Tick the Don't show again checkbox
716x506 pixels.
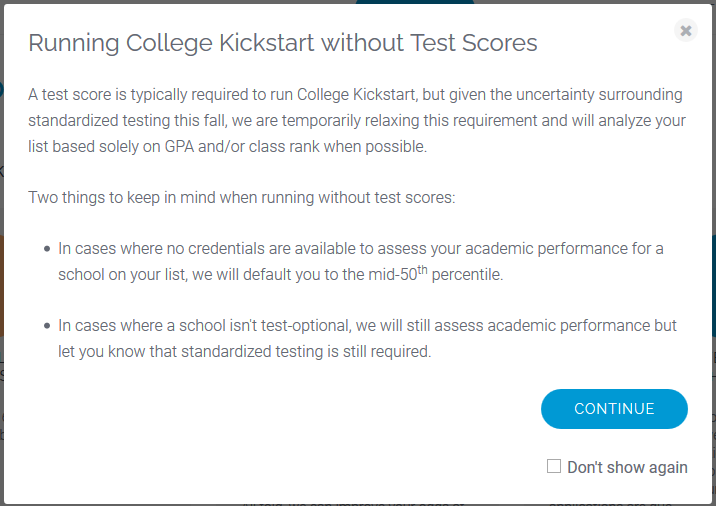[554, 467]
